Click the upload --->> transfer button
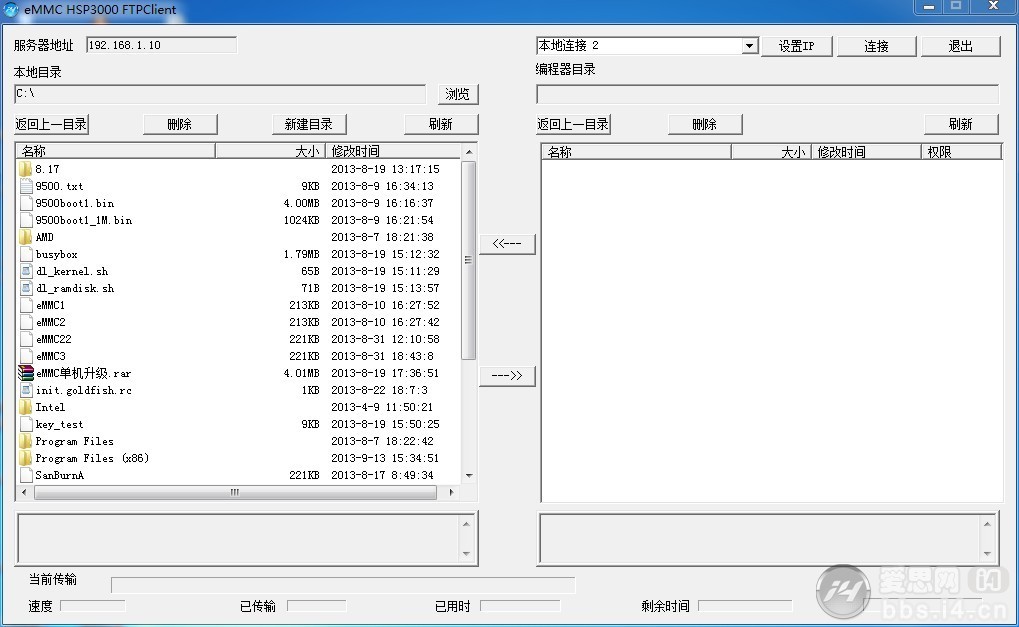The image size is (1019, 627). 507,376
